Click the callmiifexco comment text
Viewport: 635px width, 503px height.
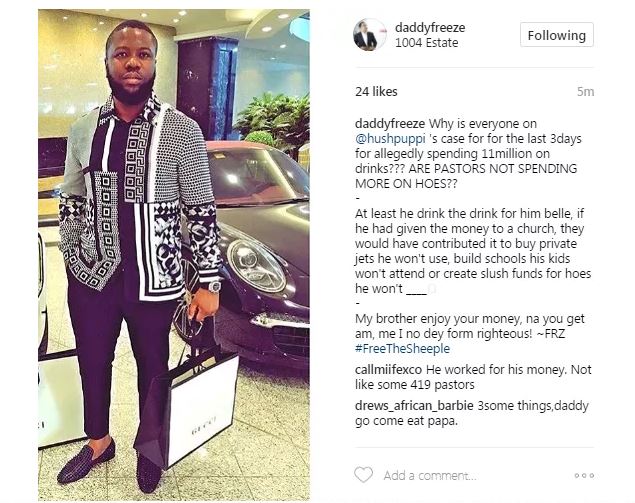473,377
